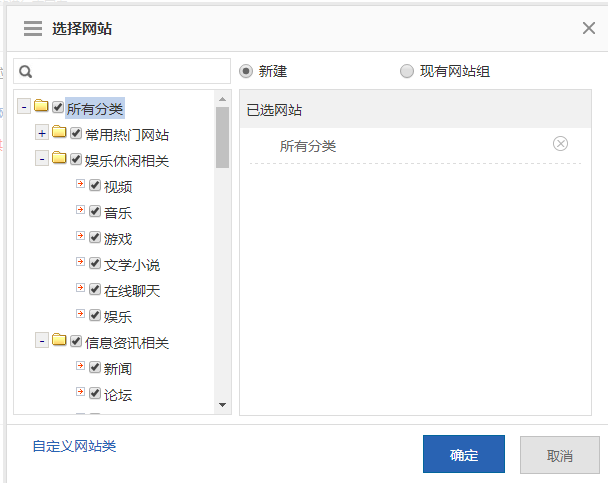
Task: Uncheck the 常用热门网站 checkbox
Action: (76, 133)
